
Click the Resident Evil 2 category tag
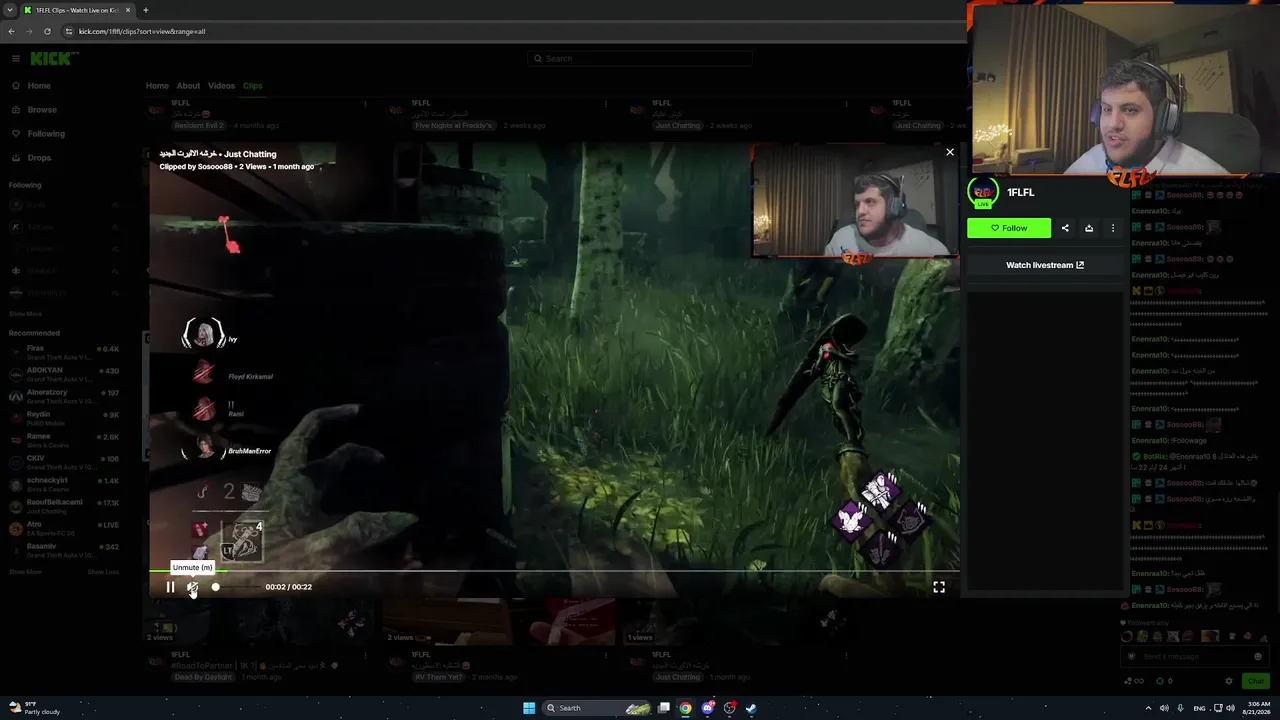tap(199, 126)
